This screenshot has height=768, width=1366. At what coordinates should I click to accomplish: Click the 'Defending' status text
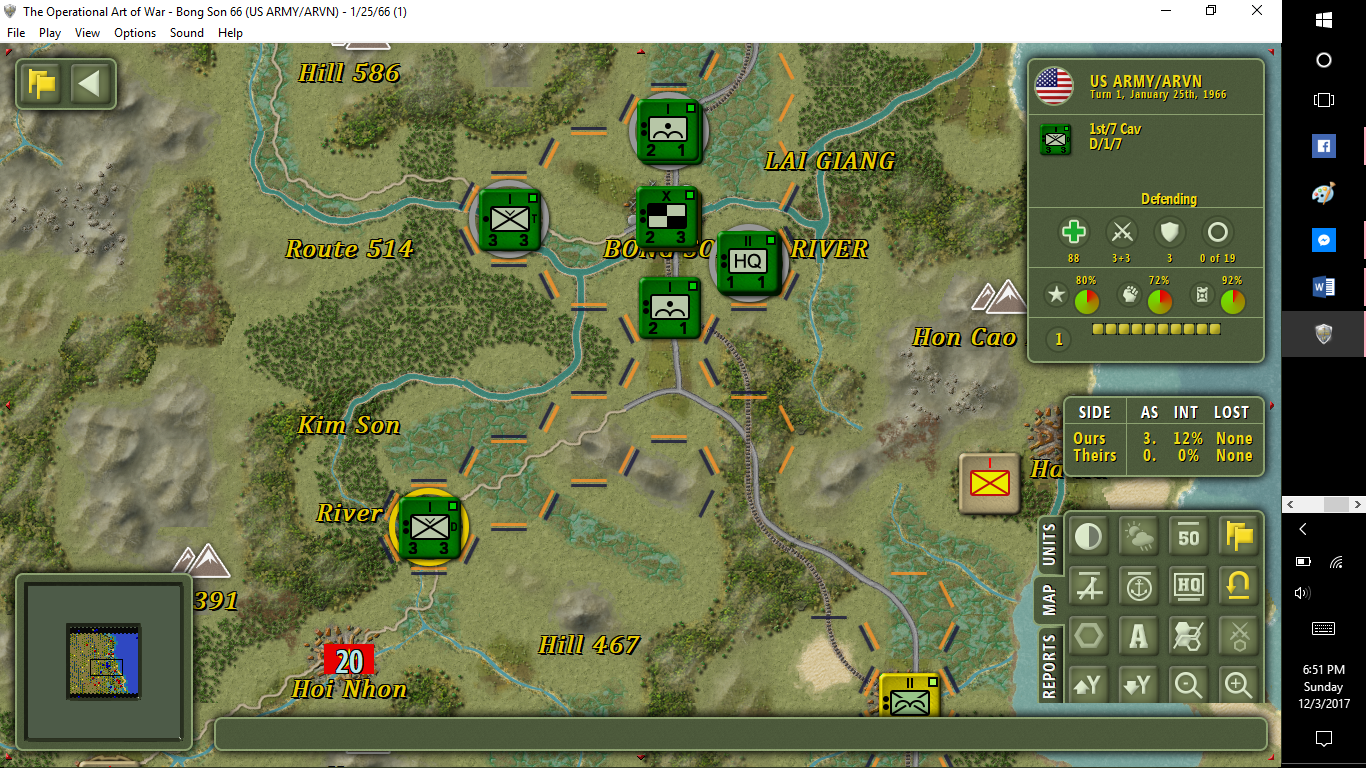click(x=1169, y=199)
